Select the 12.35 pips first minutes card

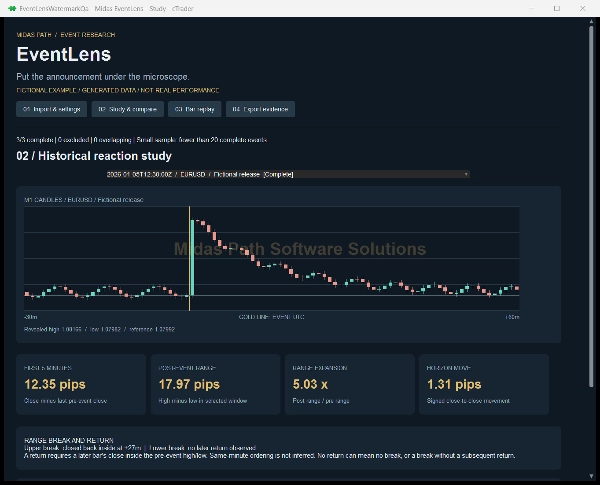81,384
